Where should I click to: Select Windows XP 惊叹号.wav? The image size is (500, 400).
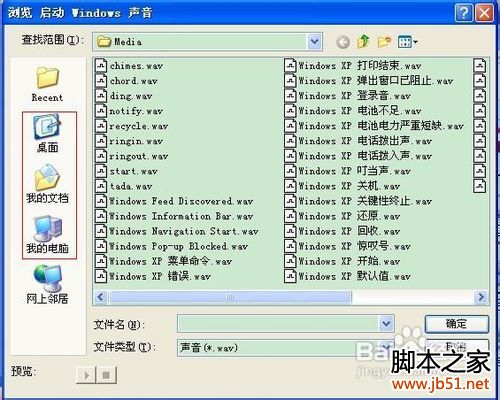point(348,246)
